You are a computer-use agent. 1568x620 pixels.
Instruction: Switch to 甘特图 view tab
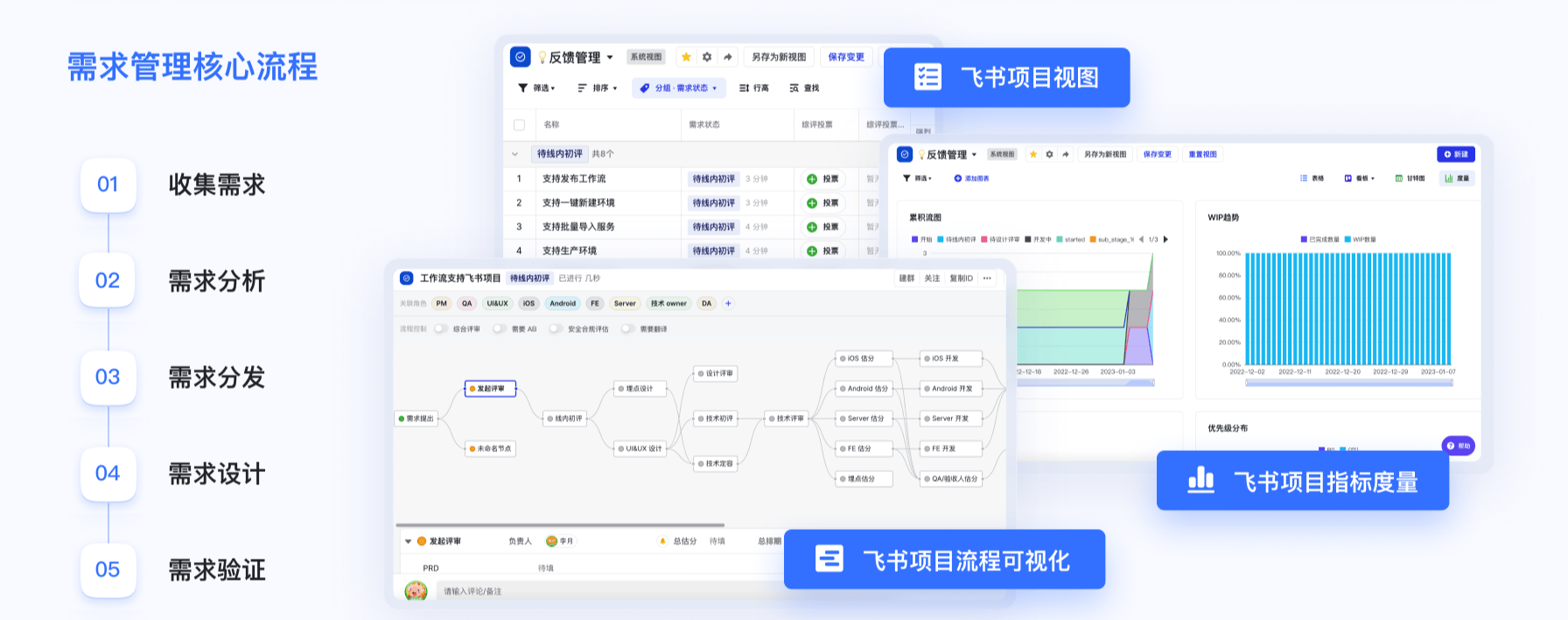(x=1410, y=178)
